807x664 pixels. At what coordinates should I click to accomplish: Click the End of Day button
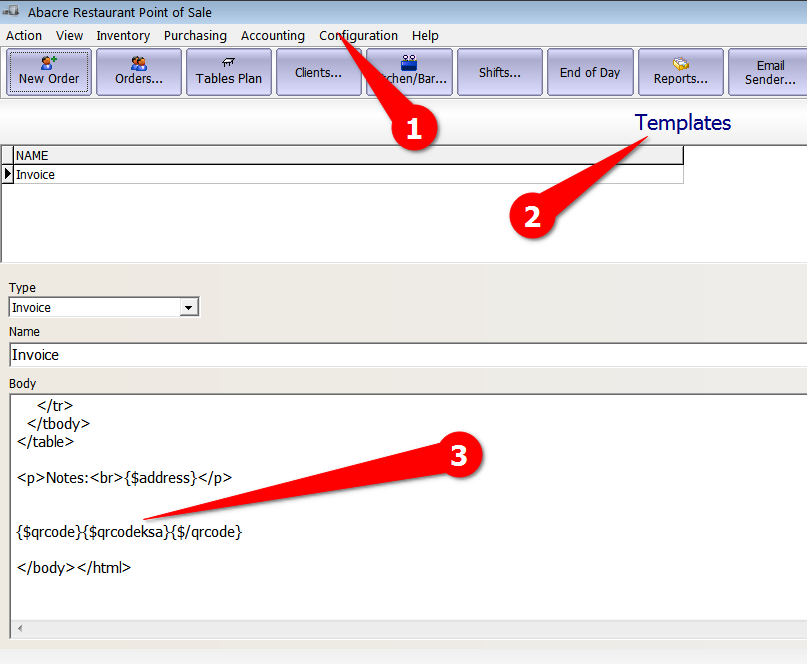tap(590, 72)
